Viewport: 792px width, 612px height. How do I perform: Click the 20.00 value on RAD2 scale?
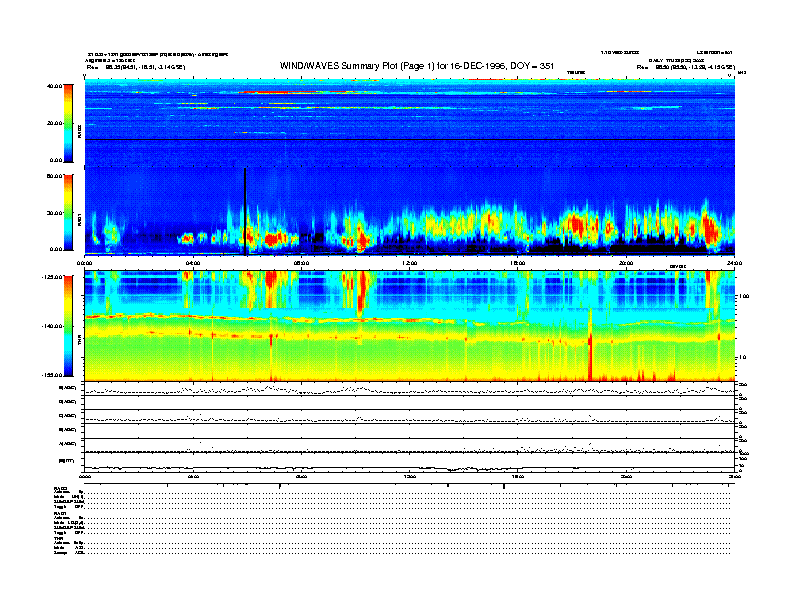pyautogui.click(x=55, y=123)
